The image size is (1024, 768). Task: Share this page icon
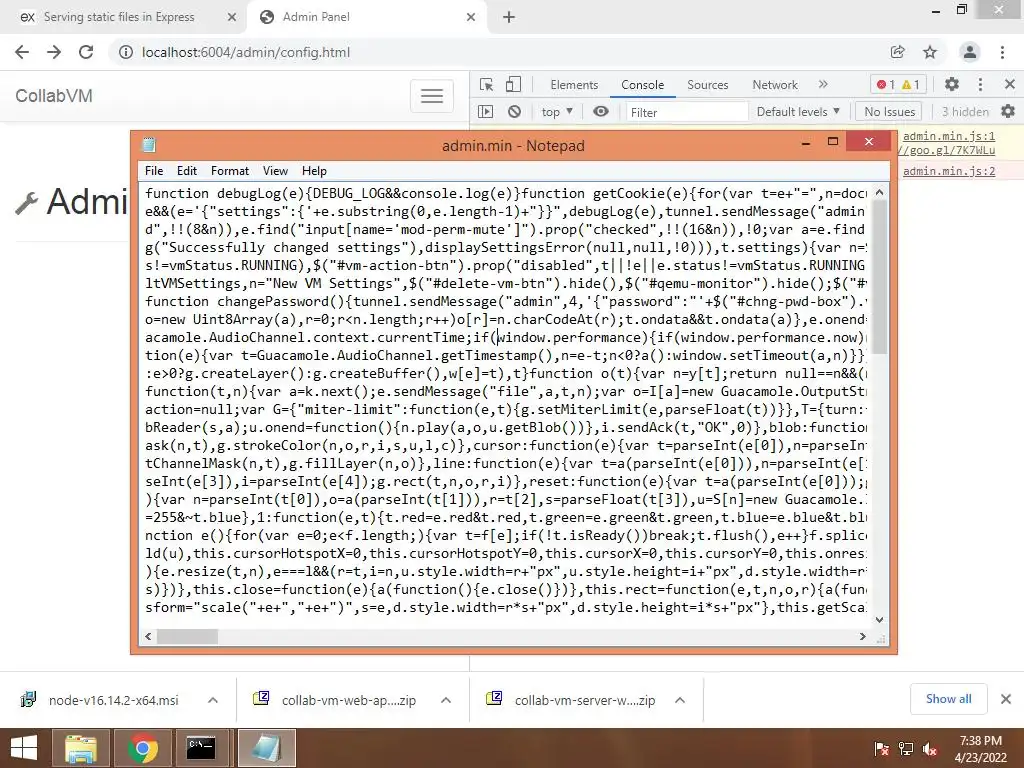897,52
